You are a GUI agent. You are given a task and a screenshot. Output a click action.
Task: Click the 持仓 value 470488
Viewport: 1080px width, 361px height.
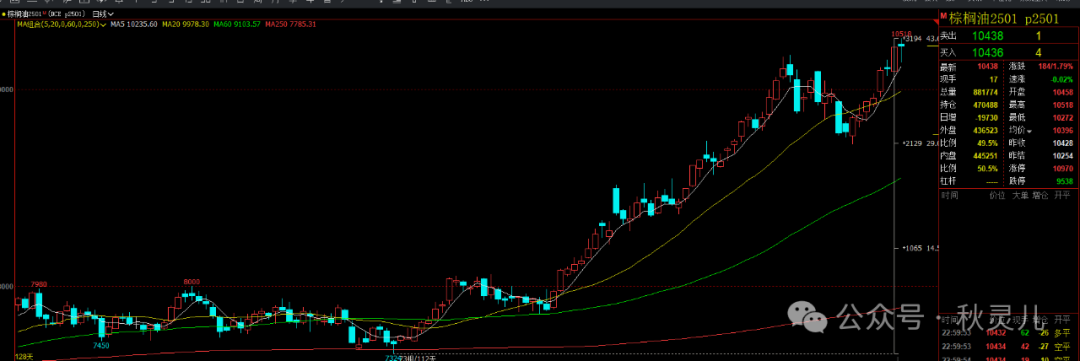click(985, 105)
